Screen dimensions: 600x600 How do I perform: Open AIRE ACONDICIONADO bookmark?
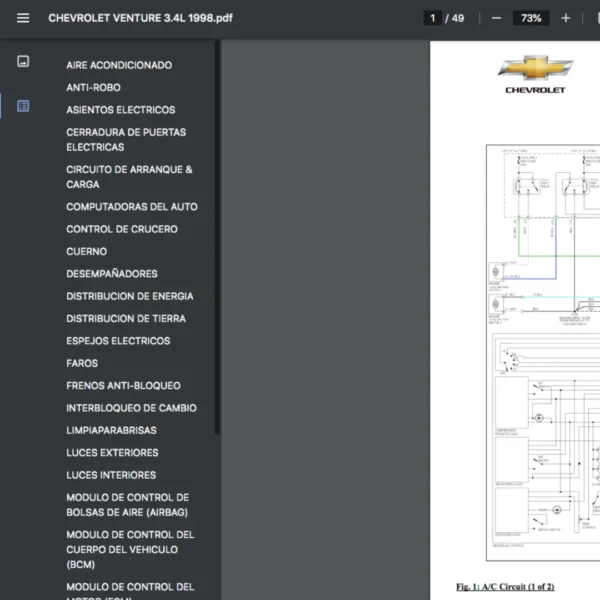pos(119,65)
